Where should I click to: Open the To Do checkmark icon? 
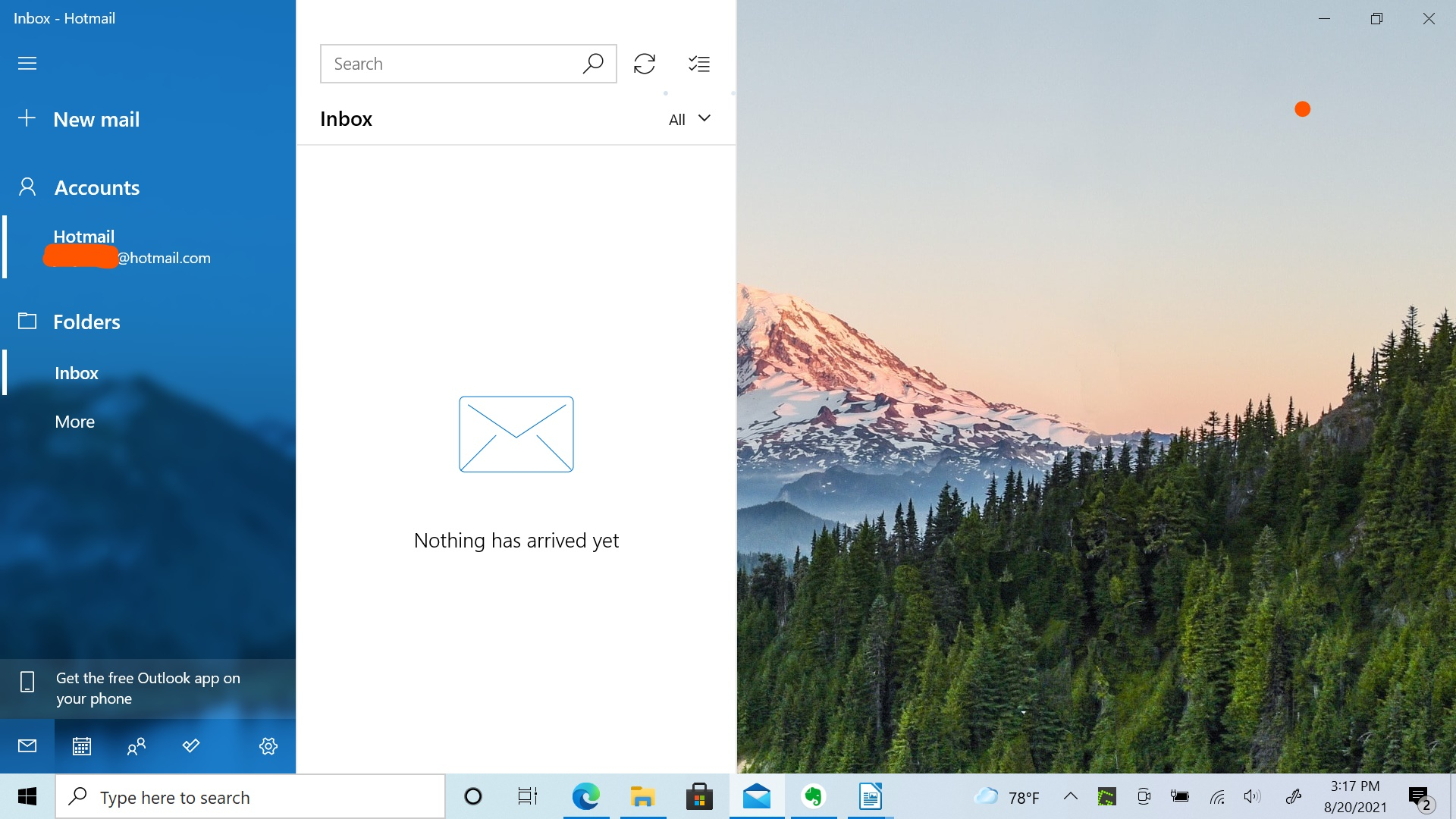191,746
